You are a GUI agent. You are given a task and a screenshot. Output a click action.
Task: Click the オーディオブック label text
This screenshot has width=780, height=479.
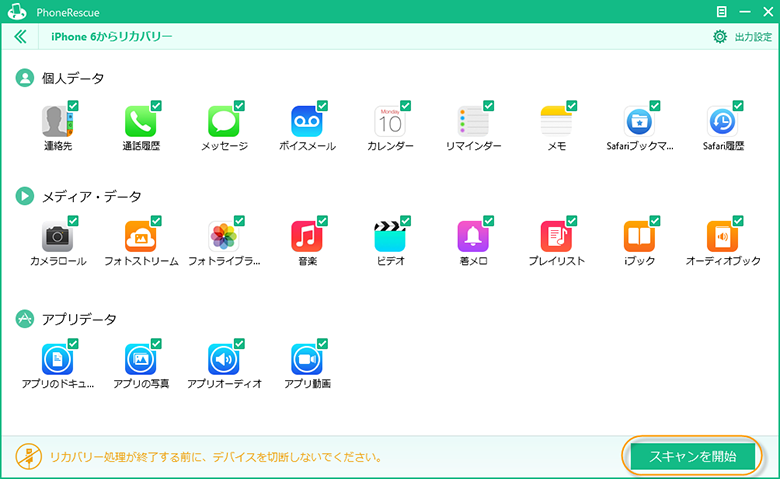point(723,261)
